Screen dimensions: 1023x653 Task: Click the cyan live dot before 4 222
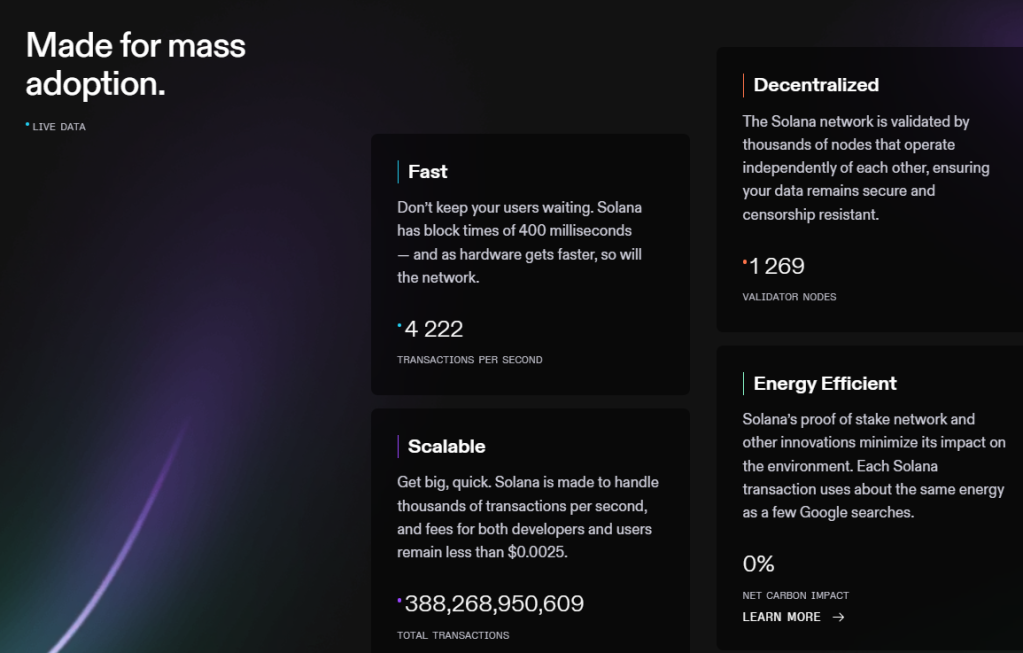pyautogui.click(x=400, y=325)
